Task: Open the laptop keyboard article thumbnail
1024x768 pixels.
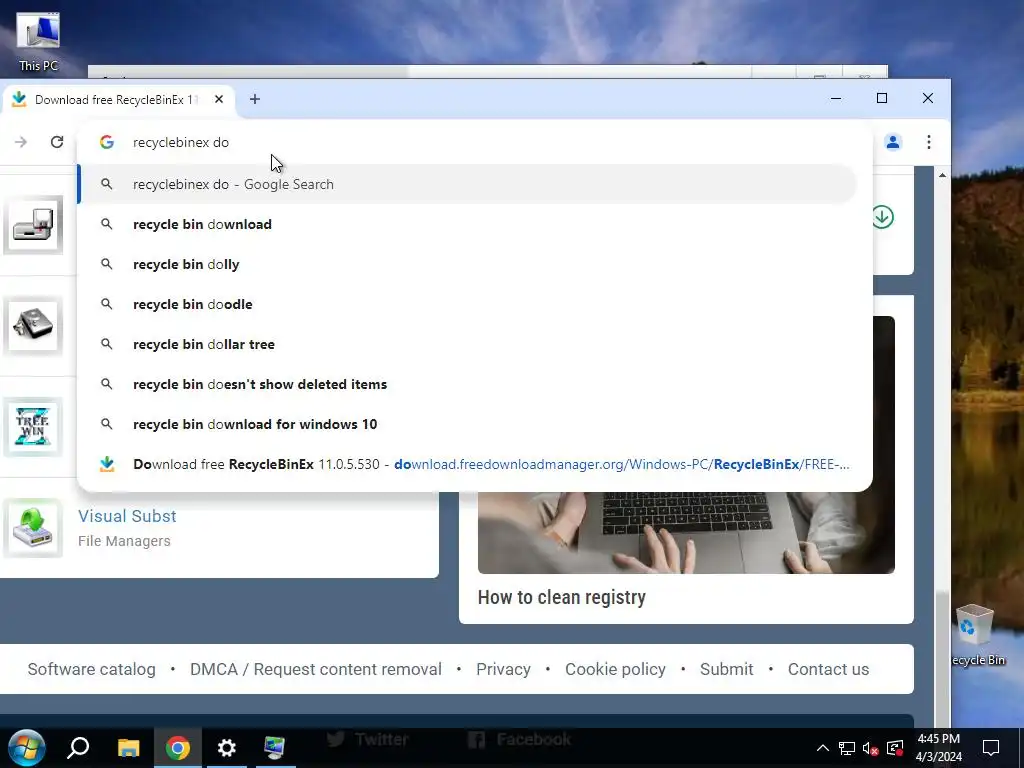Action: point(686,532)
